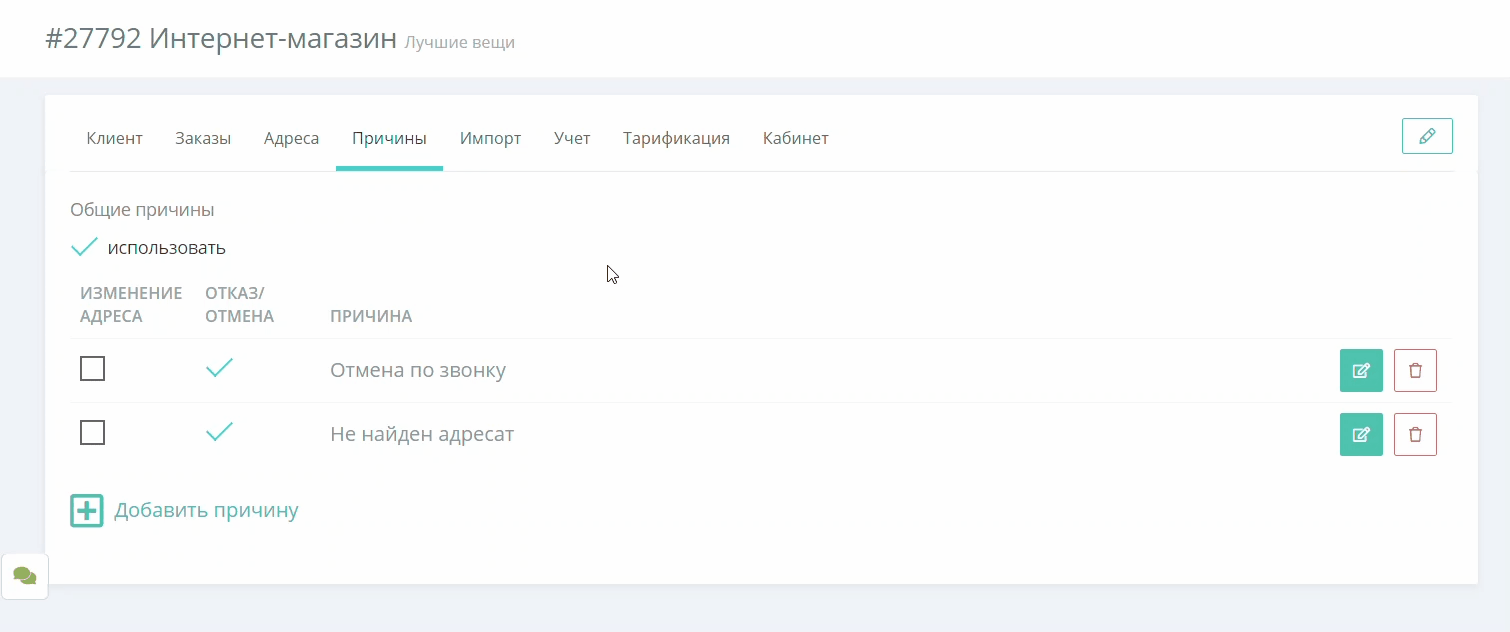Click the 'Не найден адресат' reason text
Image resolution: width=1510 pixels, height=632 pixels.
tap(422, 434)
